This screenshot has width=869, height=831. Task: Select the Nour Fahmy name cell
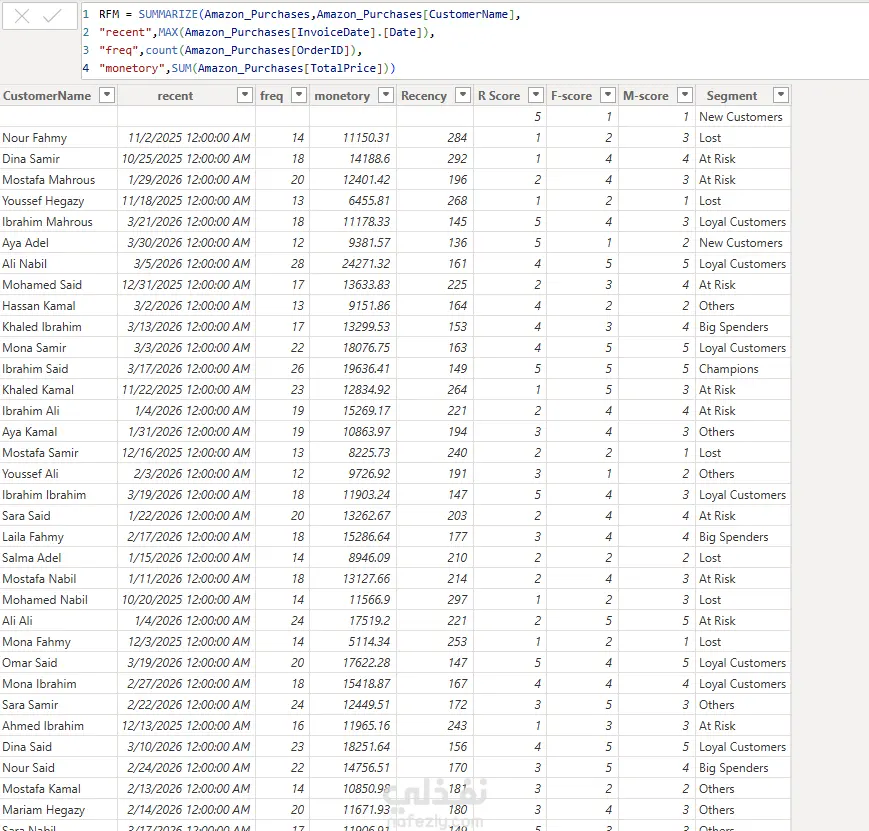click(59, 137)
